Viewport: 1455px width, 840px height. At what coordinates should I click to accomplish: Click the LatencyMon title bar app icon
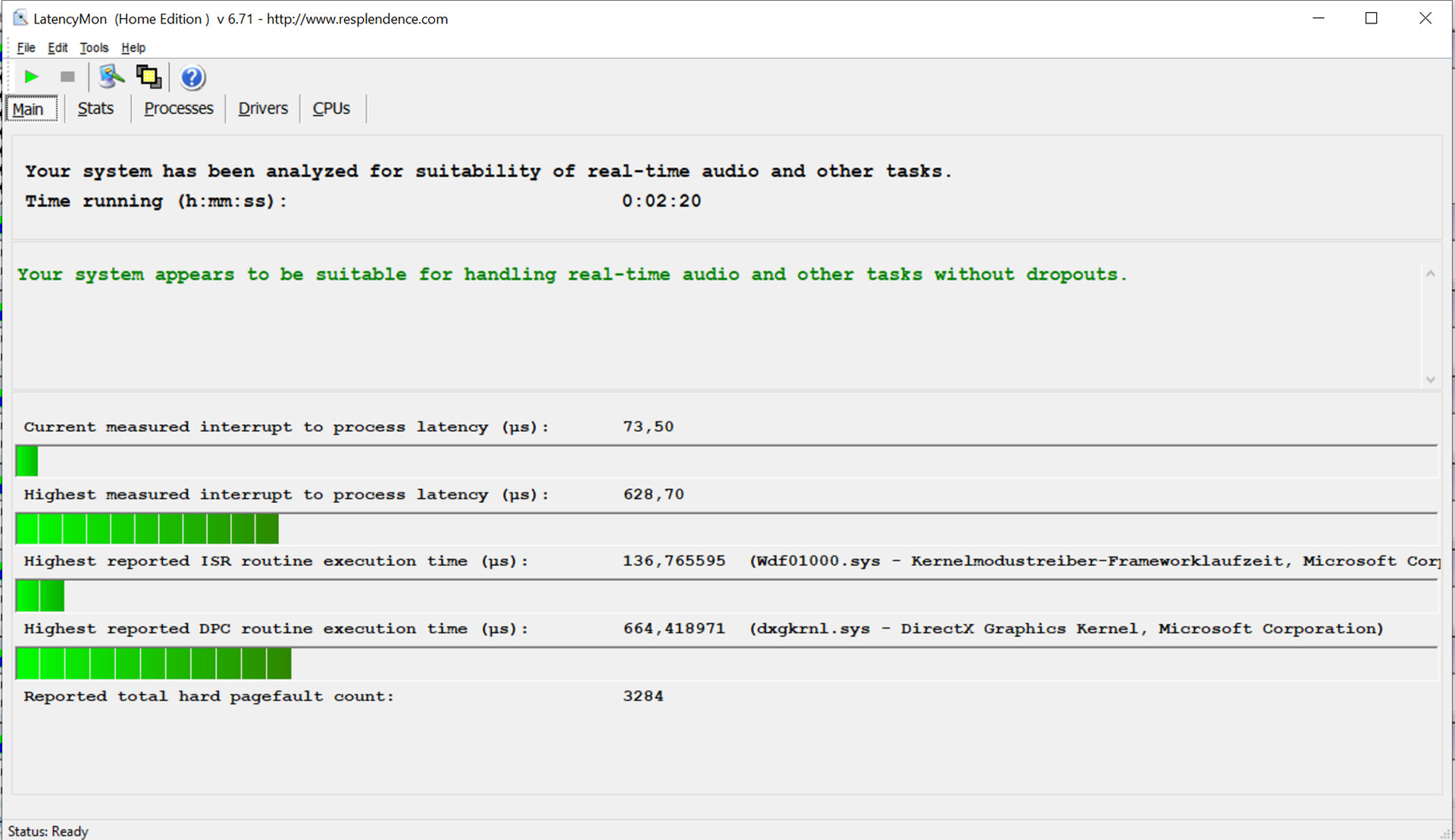point(20,18)
